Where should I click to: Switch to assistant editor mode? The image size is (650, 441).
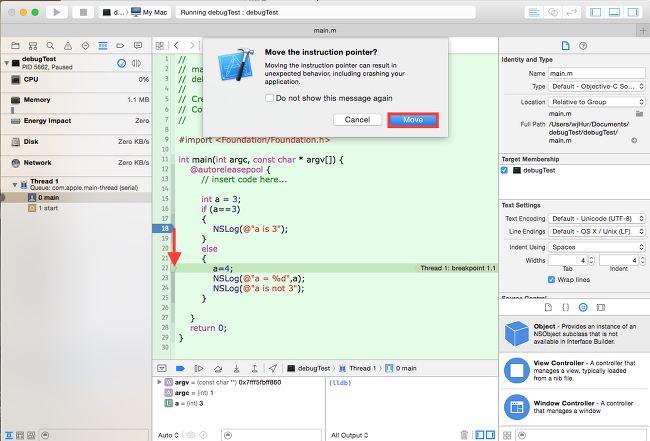pos(553,12)
